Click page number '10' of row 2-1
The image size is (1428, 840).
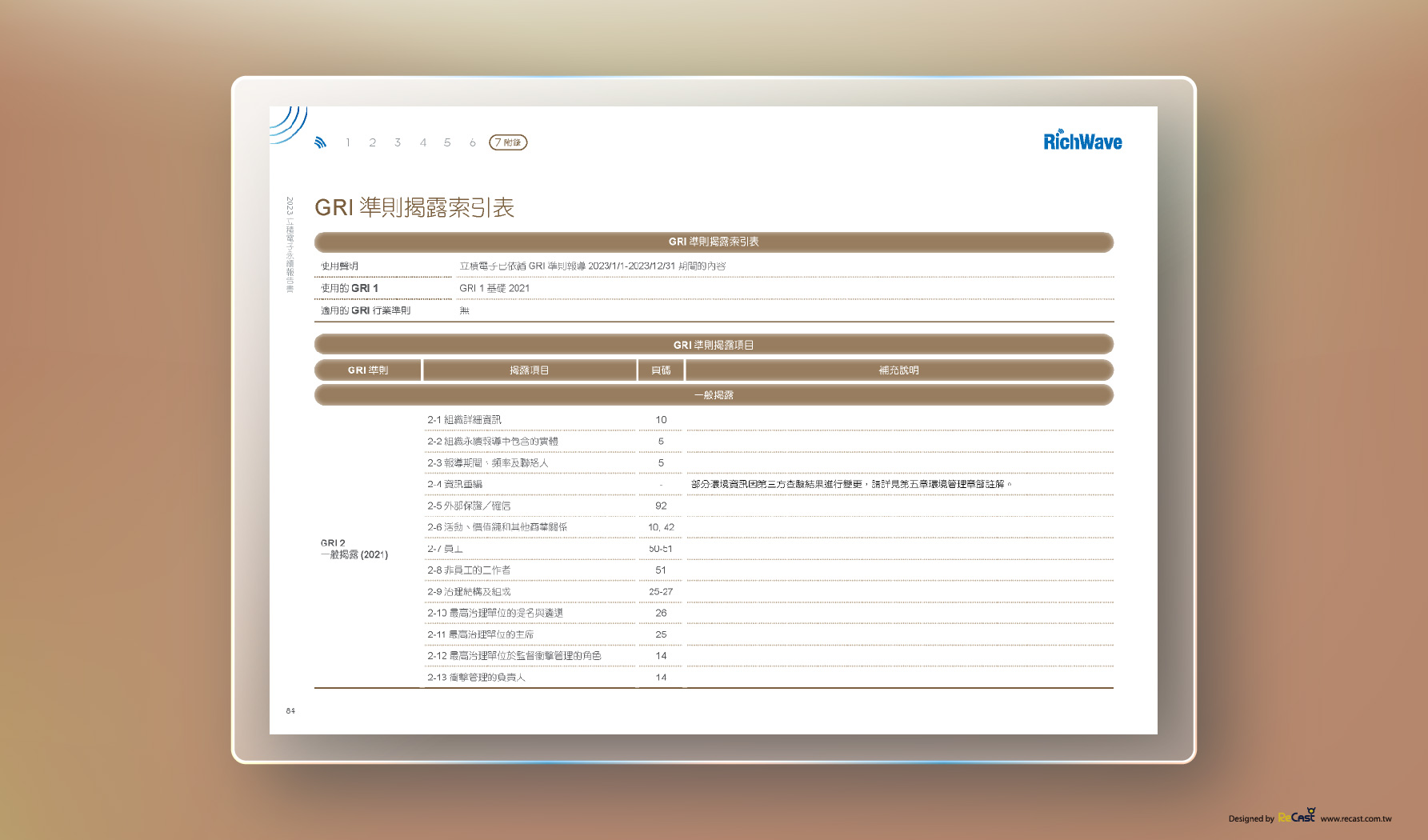click(x=661, y=420)
